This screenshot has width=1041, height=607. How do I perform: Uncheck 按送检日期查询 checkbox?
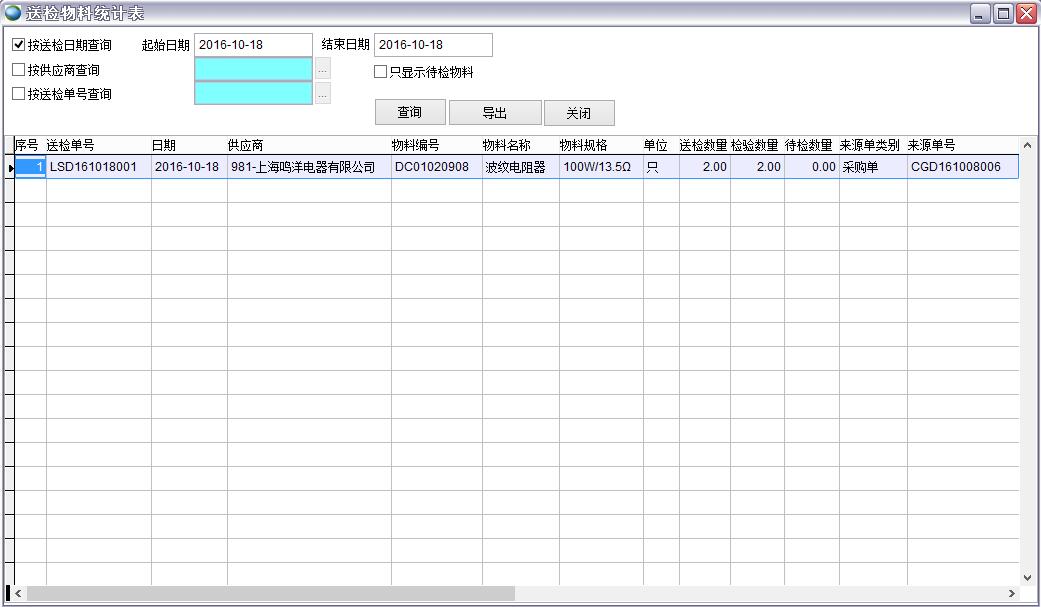click(19, 45)
